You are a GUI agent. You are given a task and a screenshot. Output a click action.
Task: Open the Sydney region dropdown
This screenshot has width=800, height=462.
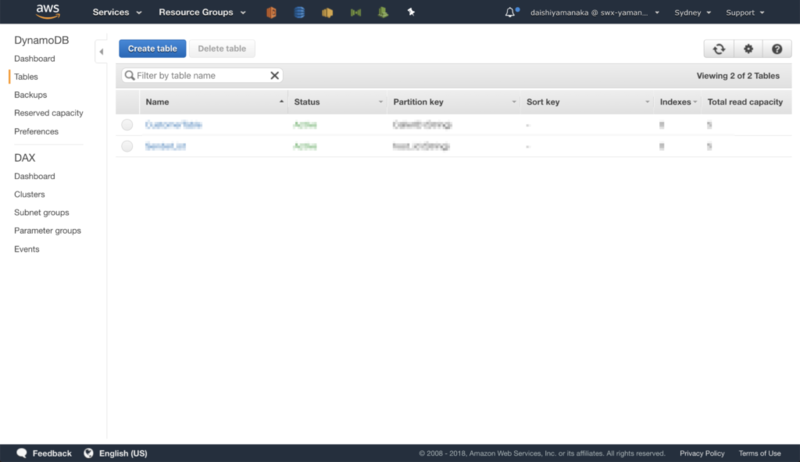[692, 12]
